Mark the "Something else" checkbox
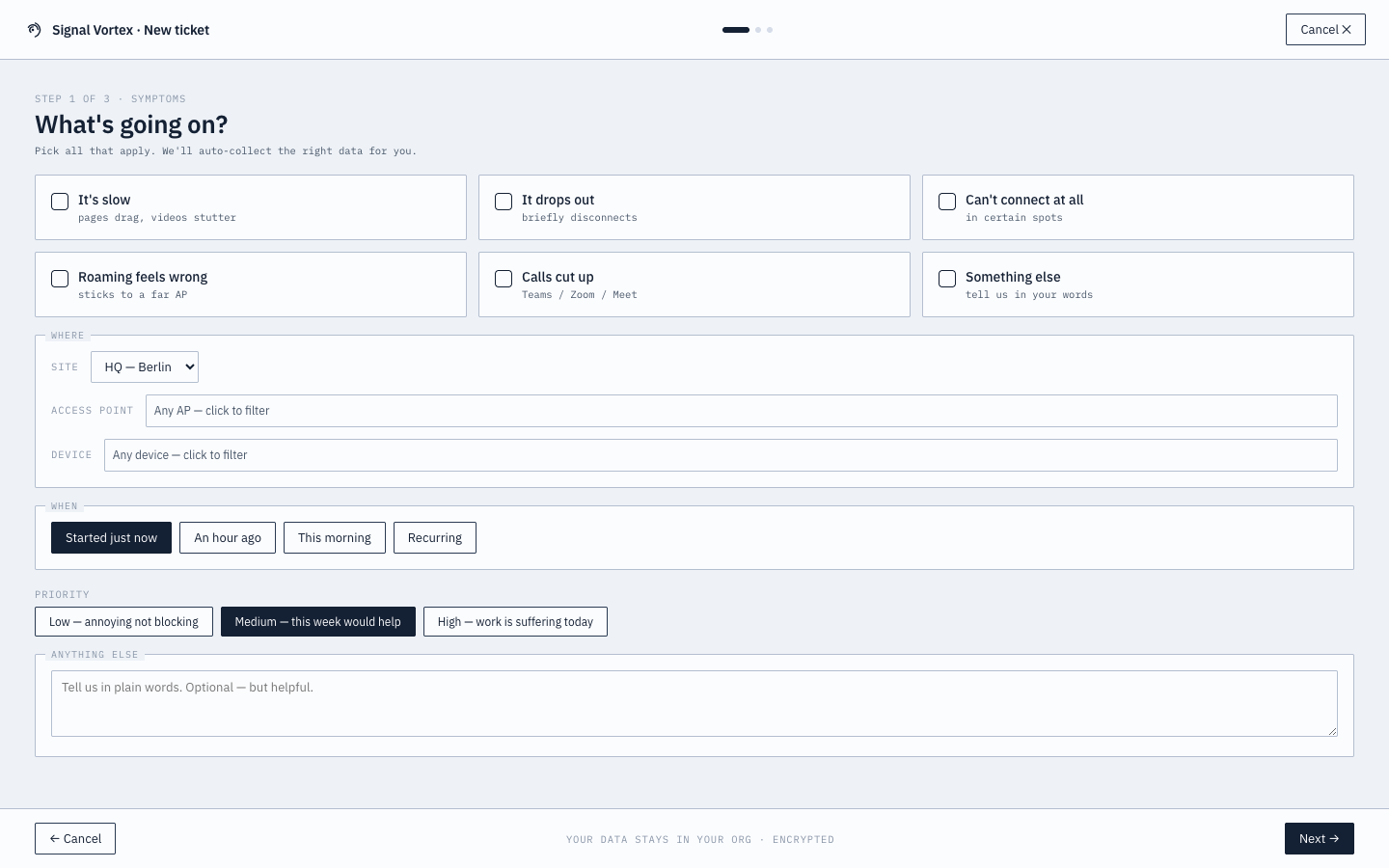This screenshot has height=868, width=1389. [x=947, y=279]
